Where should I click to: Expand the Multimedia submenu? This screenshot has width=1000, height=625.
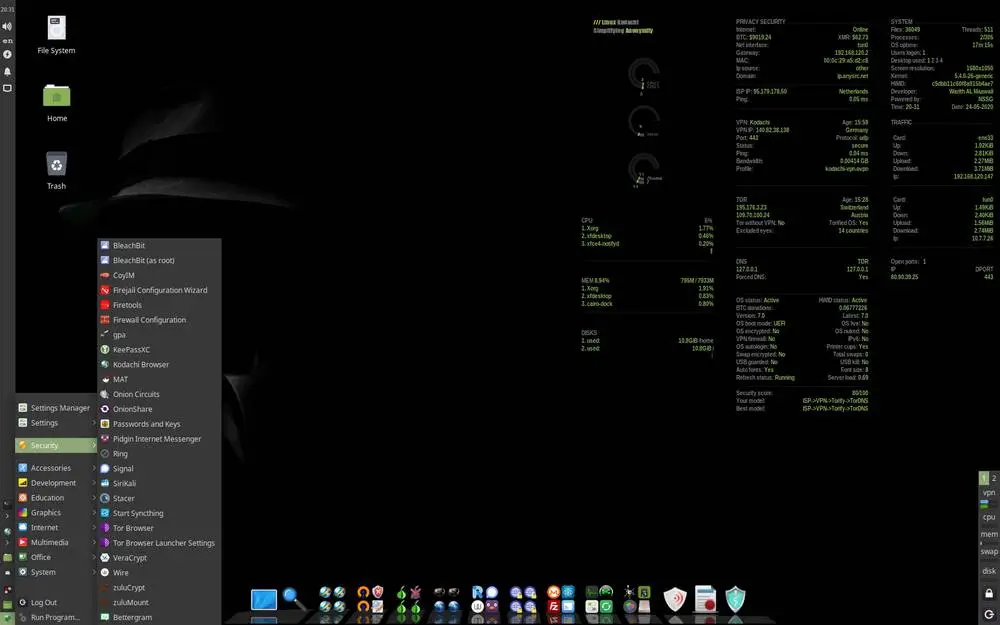pos(56,542)
